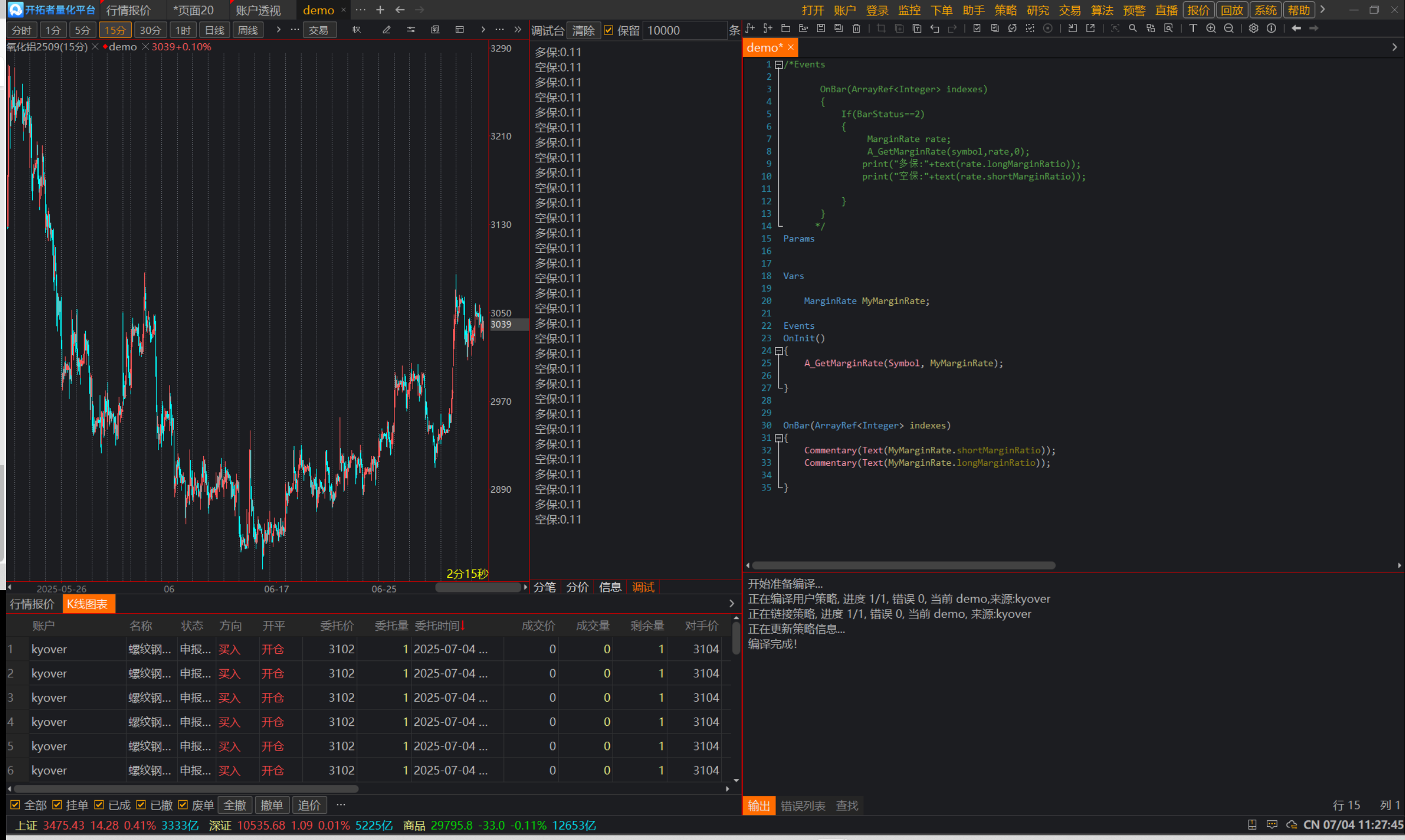The width and height of the screenshot is (1405, 840).
Task: Click the 追价 button
Action: pos(309,805)
